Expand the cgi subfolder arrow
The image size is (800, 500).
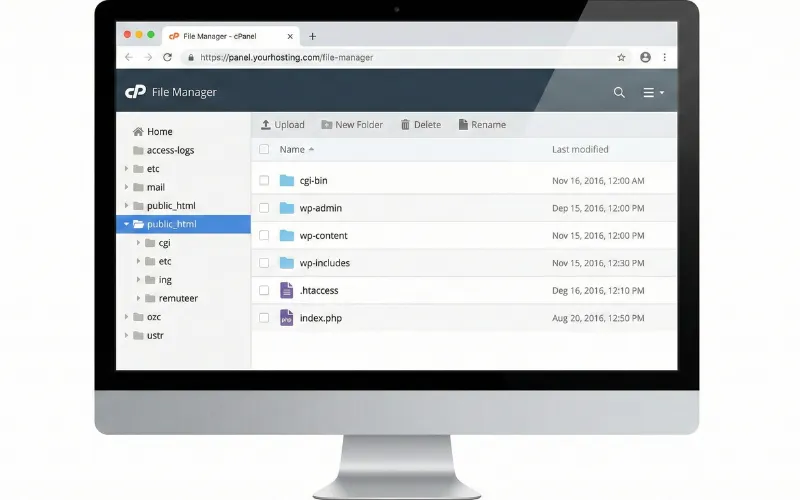138,243
